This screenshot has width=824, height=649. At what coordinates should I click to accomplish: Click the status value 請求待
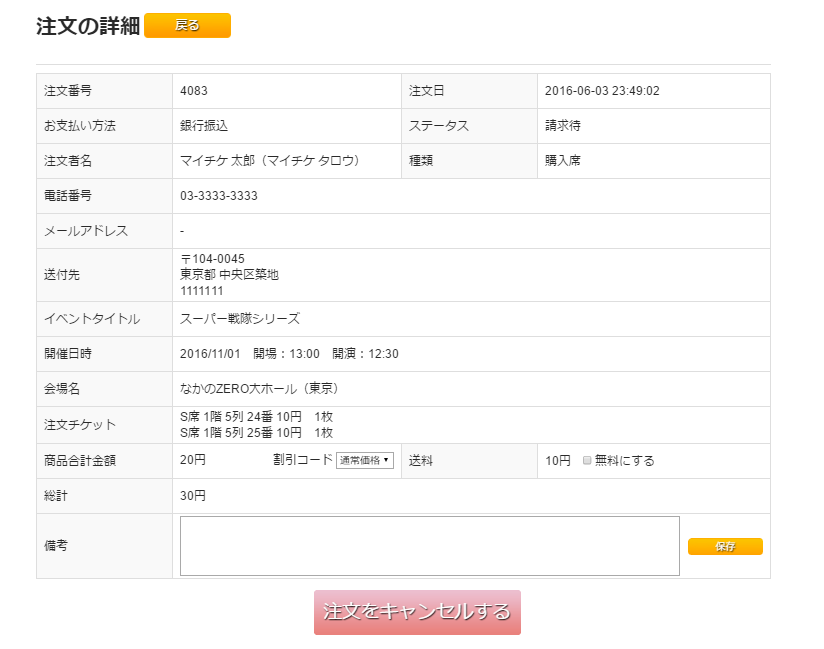click(x=563, y=126)
